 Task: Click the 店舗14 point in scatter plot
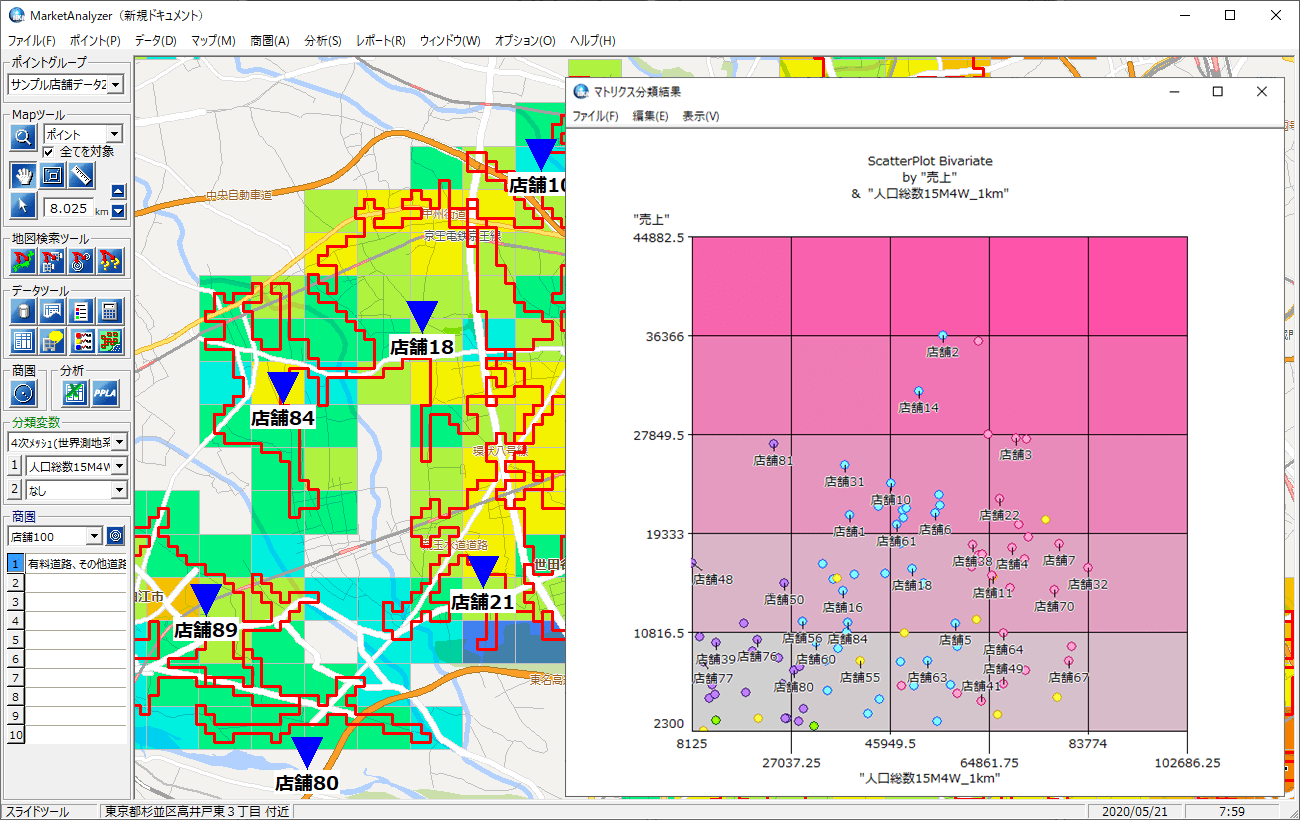pyautogui.click(x=918, y=392)
